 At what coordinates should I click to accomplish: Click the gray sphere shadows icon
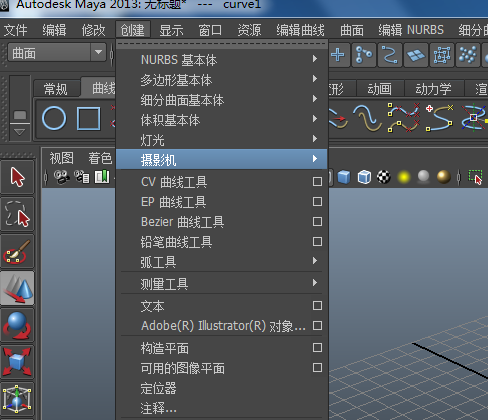(x=423, y=177)
